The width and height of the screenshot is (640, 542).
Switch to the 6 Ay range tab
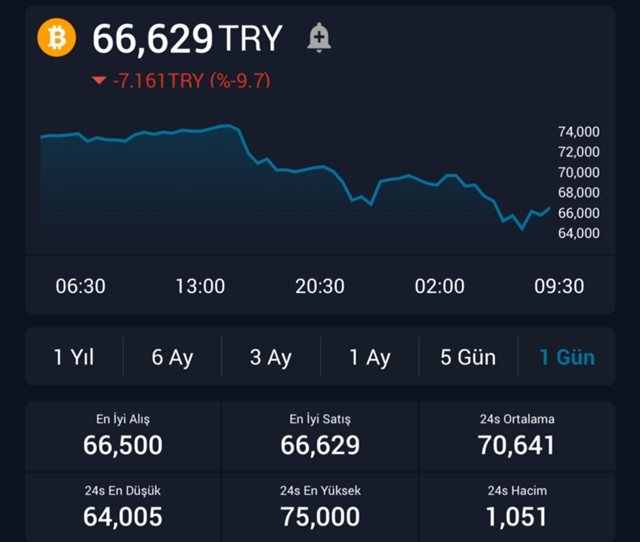pos(172,357)
